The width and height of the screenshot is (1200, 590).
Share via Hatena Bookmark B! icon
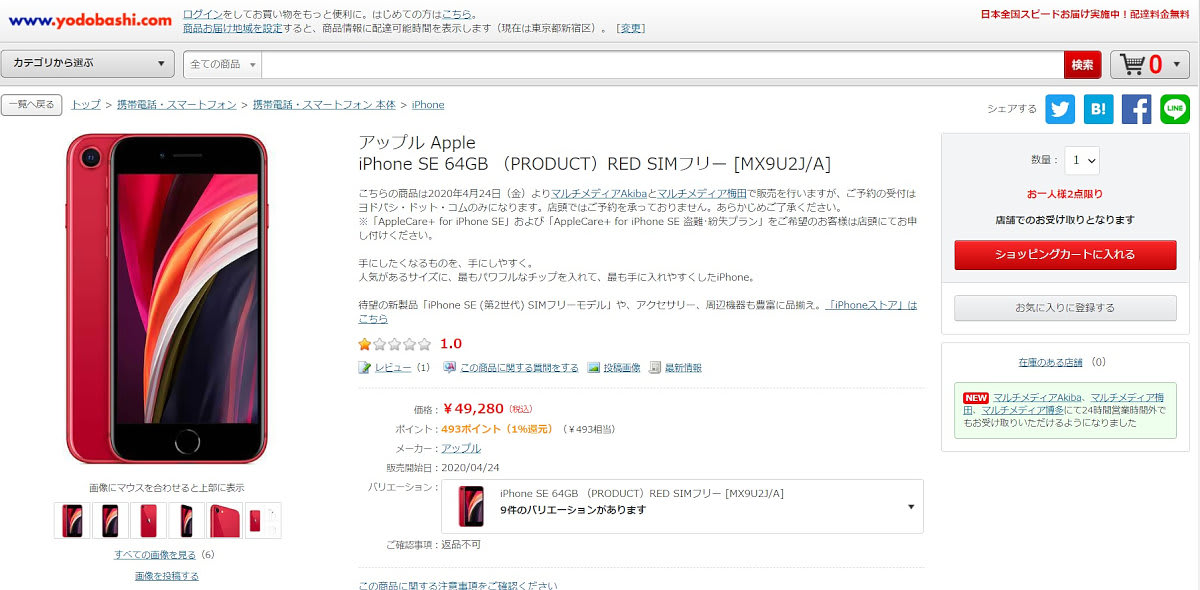click(1098, 109)
